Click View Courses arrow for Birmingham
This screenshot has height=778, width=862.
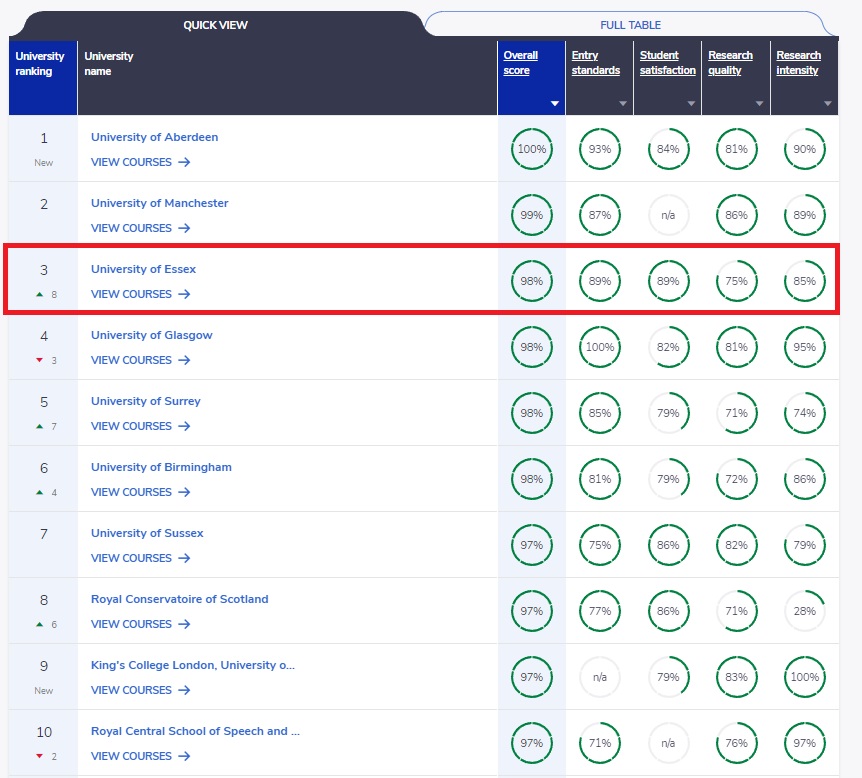pos(184,492)
